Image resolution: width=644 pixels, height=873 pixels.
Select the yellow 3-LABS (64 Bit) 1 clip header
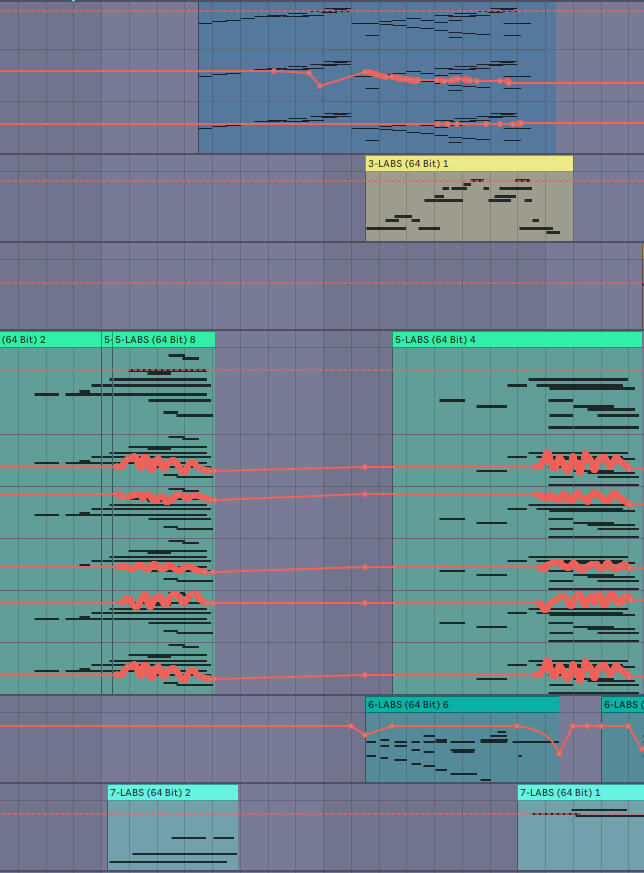tap(468, 163)
